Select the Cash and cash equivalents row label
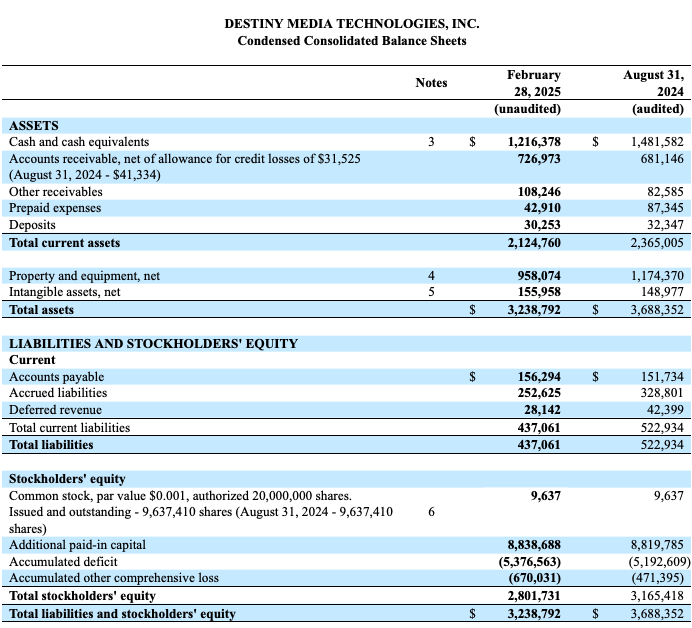 [x=79, y=142]
